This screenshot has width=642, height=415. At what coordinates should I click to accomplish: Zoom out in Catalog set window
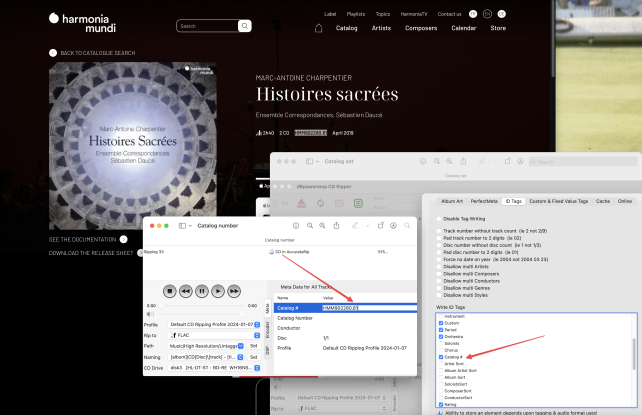[437, 161]
